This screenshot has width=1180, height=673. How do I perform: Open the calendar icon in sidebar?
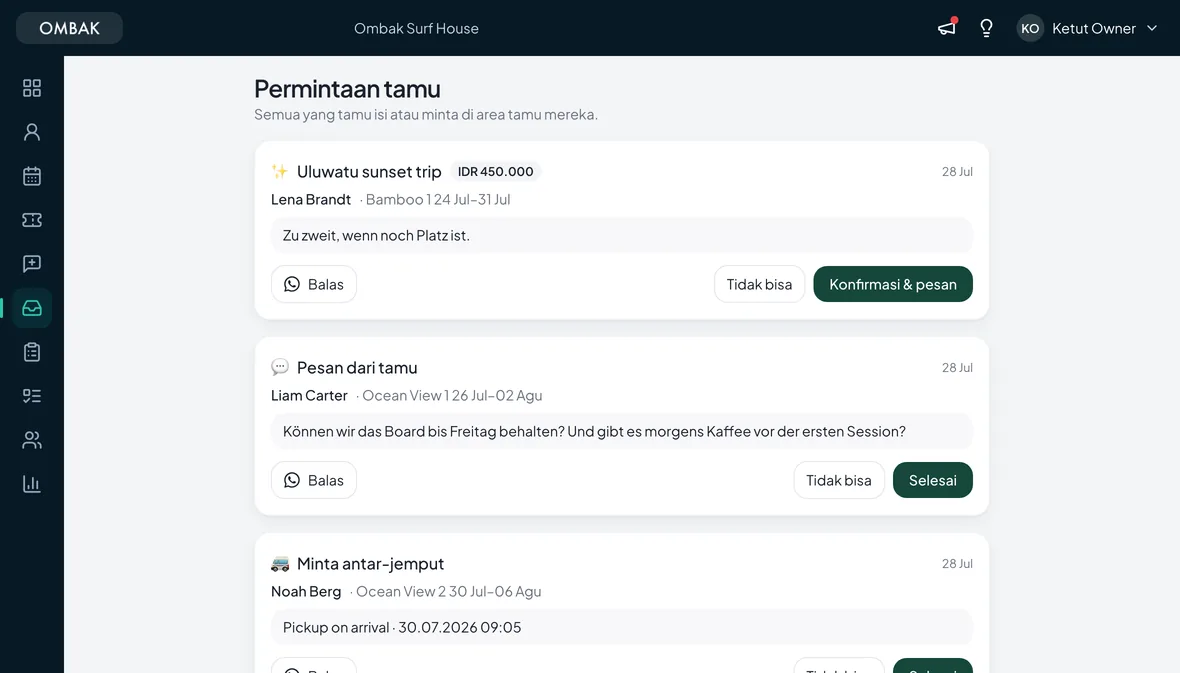32,176
